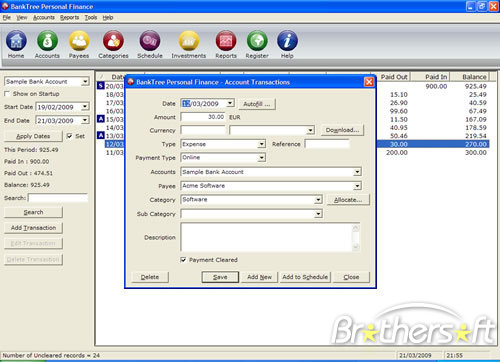Click the Allocate button
500x362 pixels.
coord(348,200)
